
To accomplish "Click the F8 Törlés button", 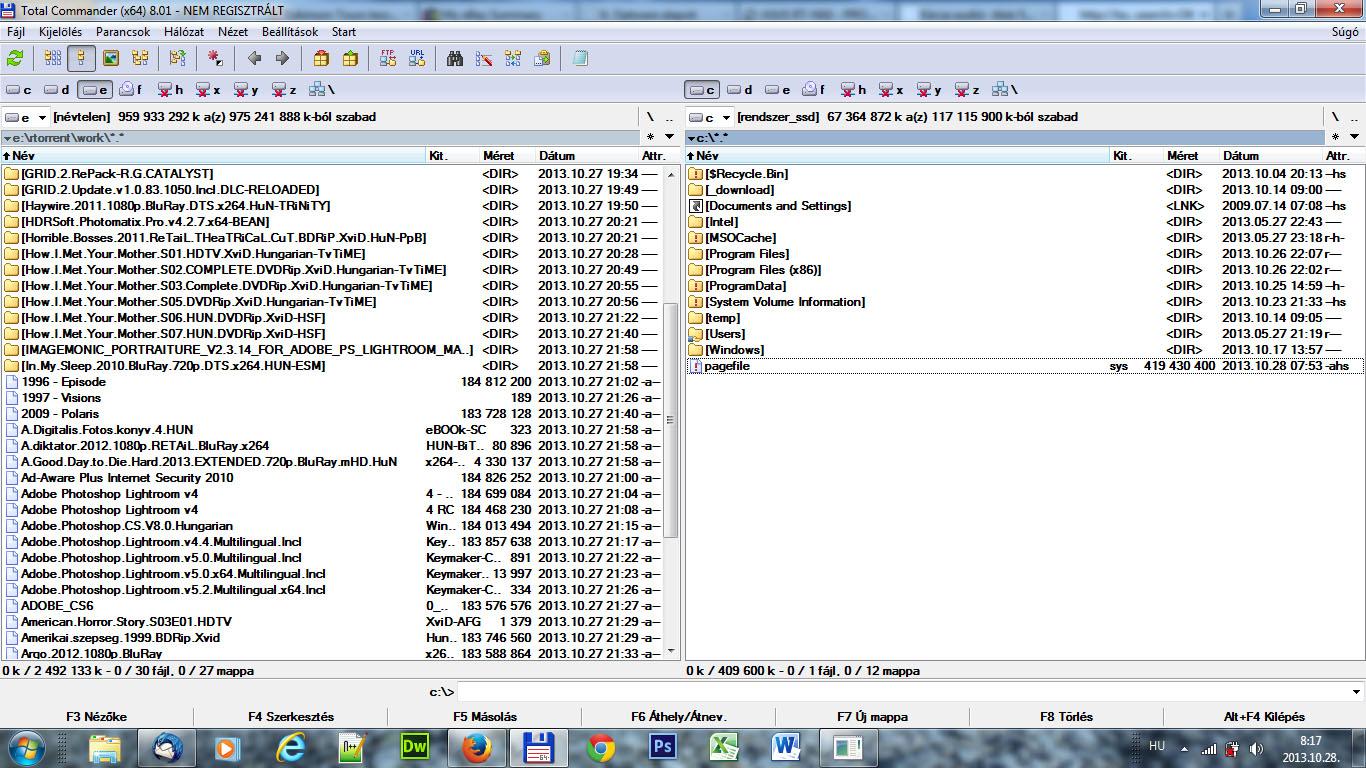I will pos(1067,717).
